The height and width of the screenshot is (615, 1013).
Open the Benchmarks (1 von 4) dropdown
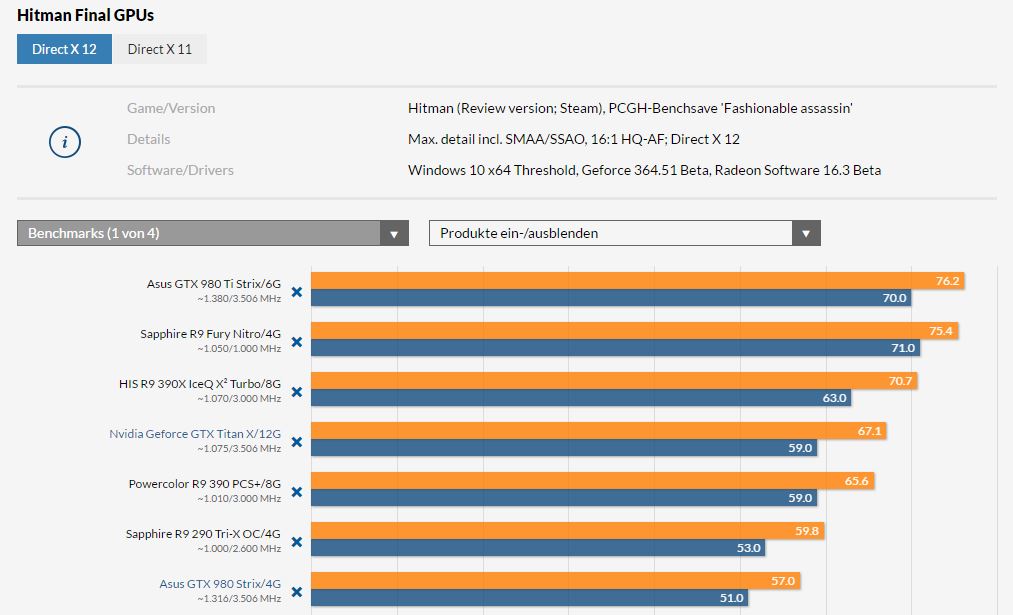[213, 233]
